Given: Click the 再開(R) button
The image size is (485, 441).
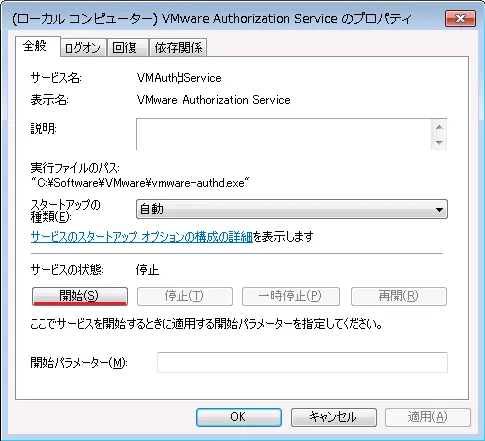Looking at the screenshot, I should pyautogui.click(x=399, y=296).
